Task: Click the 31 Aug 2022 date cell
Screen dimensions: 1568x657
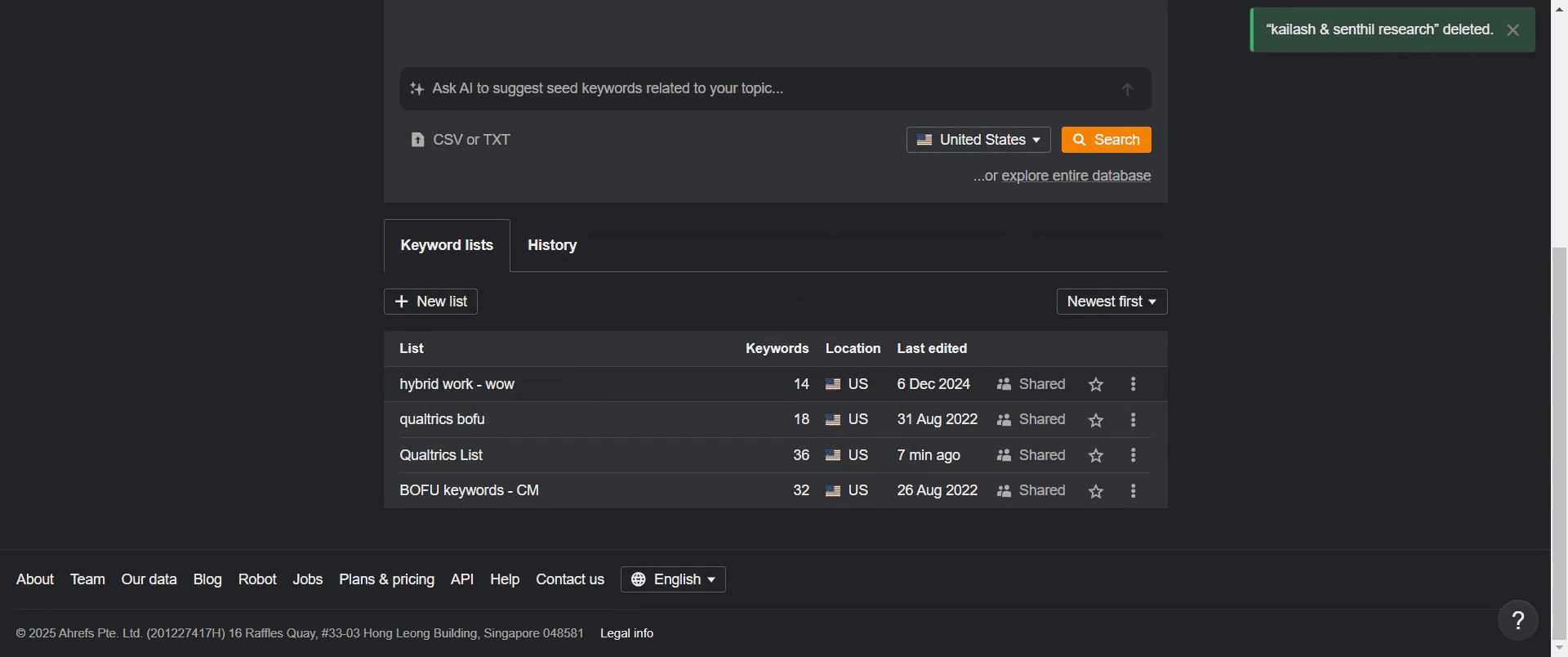Action: click(x=937, y=419)
